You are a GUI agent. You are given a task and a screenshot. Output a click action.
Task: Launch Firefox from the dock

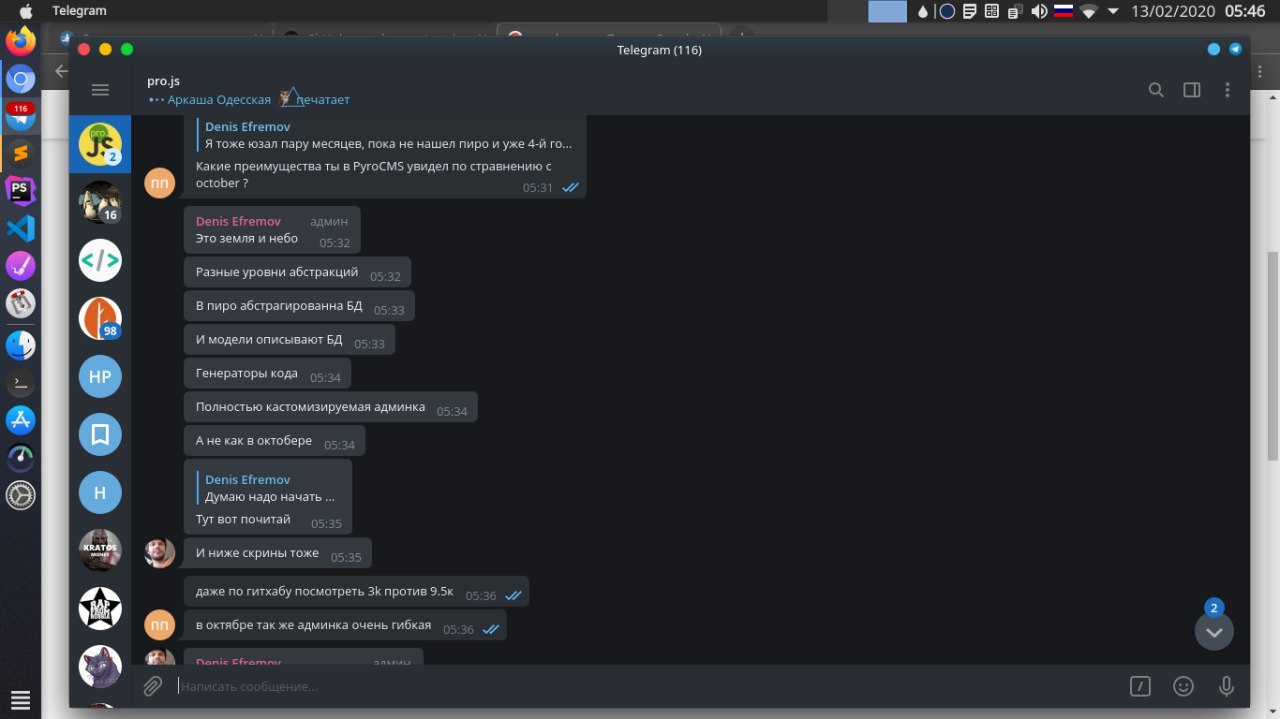point(20,42)
